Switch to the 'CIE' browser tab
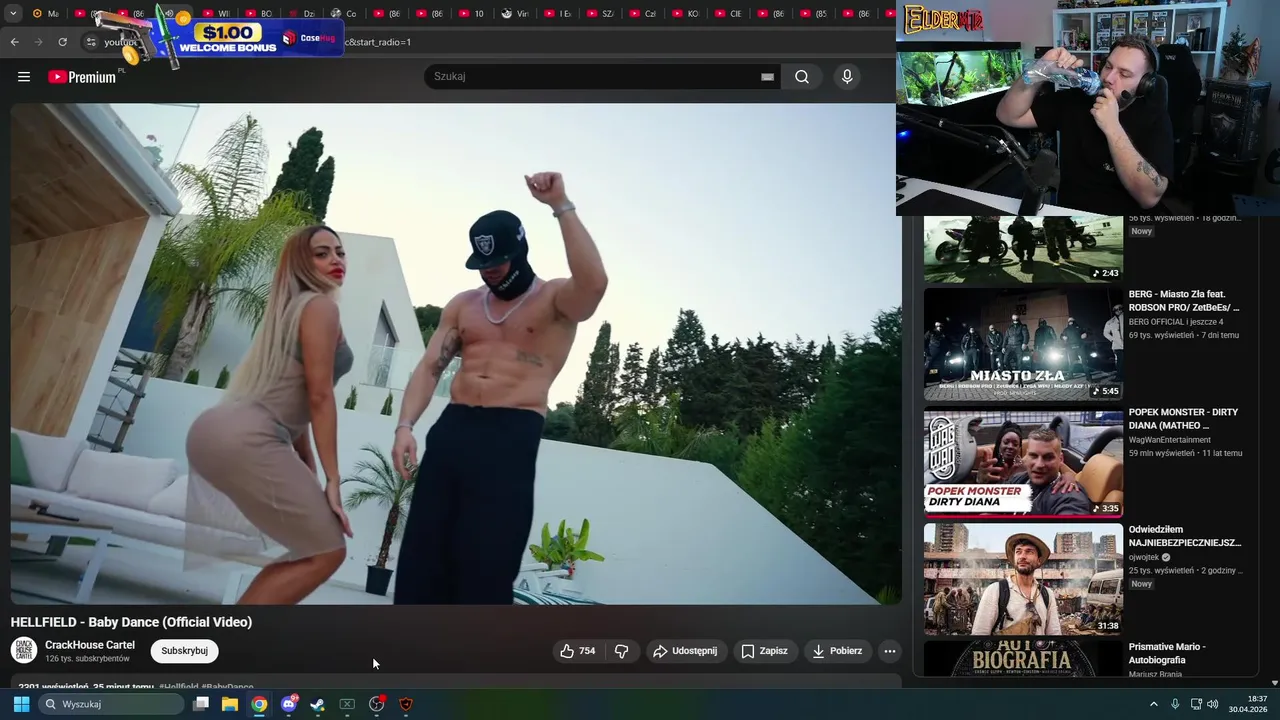The image size is (1280, 720). point(728,14)
